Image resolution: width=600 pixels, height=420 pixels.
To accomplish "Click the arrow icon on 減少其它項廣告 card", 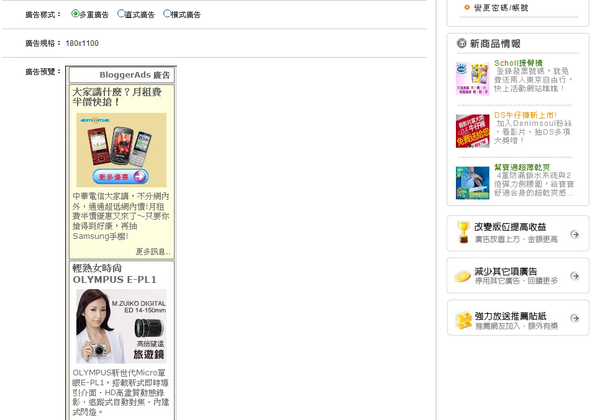I will tap(574, 276).
